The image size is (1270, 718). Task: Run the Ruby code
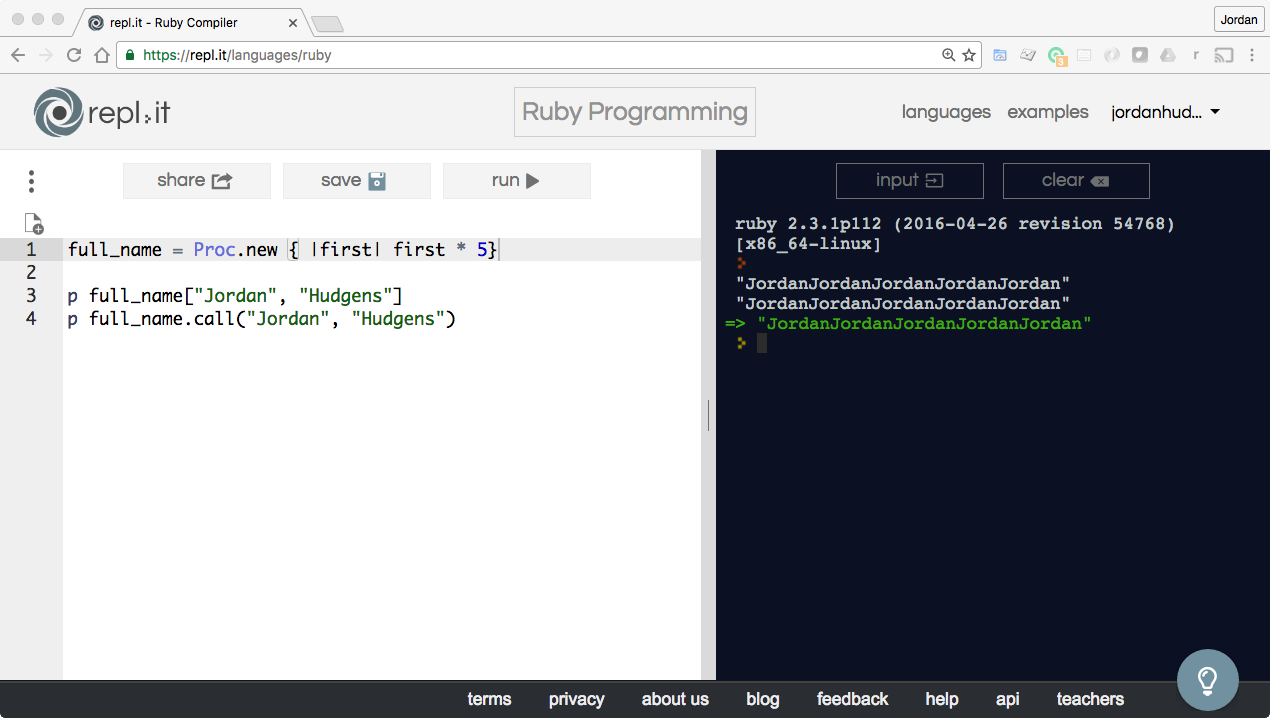coord(516,181)
